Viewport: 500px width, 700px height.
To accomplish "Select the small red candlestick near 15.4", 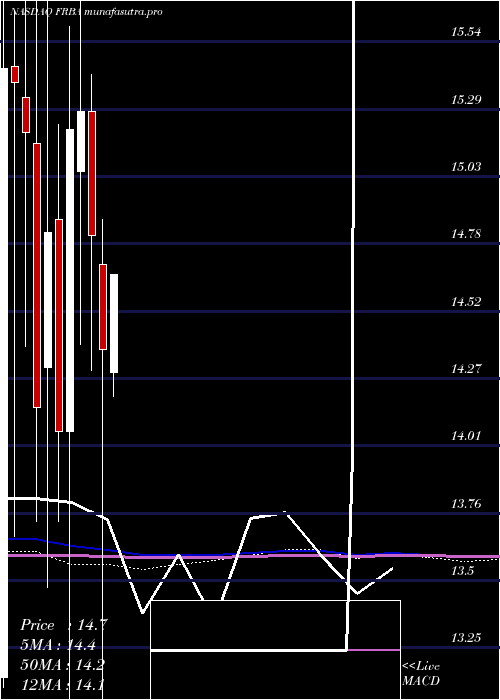I will 15,74.
